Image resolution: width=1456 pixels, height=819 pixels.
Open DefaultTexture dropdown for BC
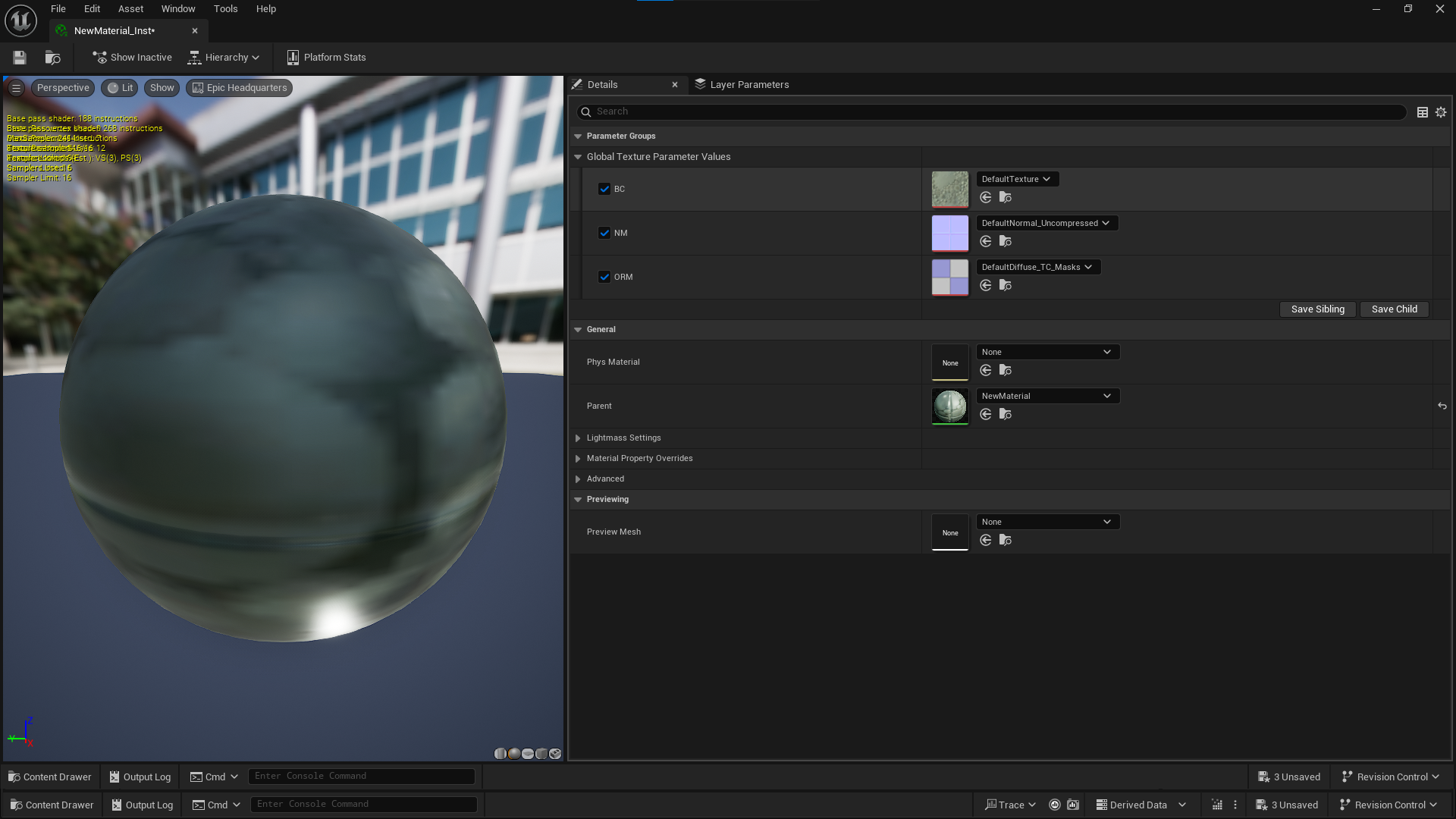[x=1017, y=180]
